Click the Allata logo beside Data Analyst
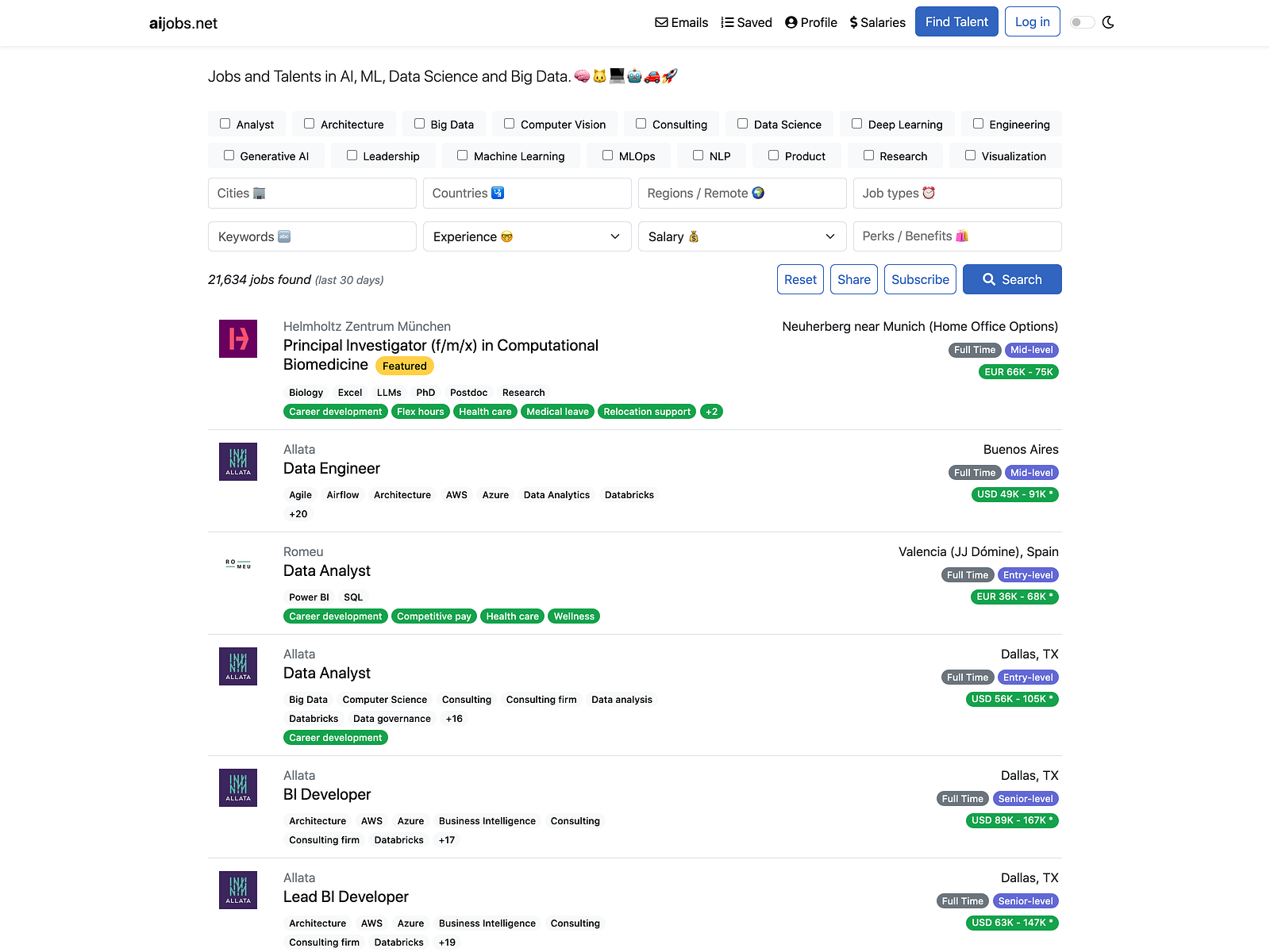This screenshot has height=952, width=1270. click(x=238, y=666)
